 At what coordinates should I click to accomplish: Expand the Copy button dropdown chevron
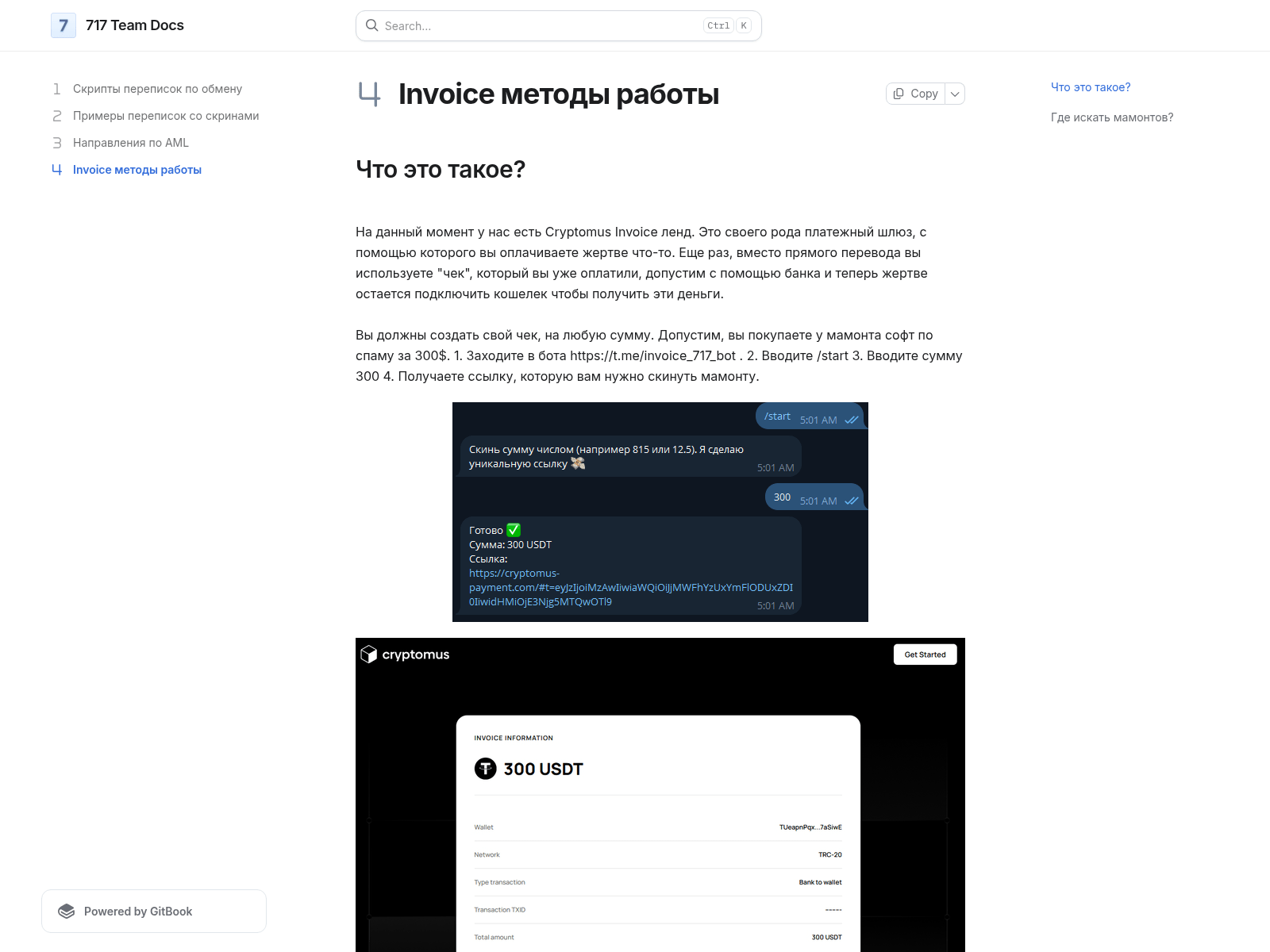(954, 93)
